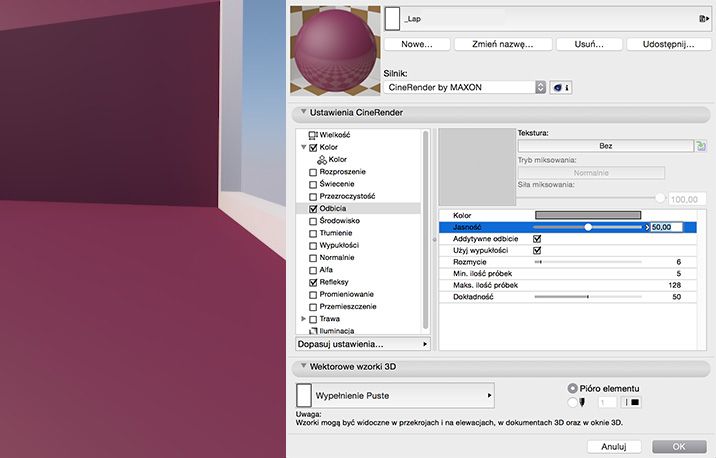716x458 pixels.
Task: Click the Siła miksowania 100,00 field
Action: 688,200
